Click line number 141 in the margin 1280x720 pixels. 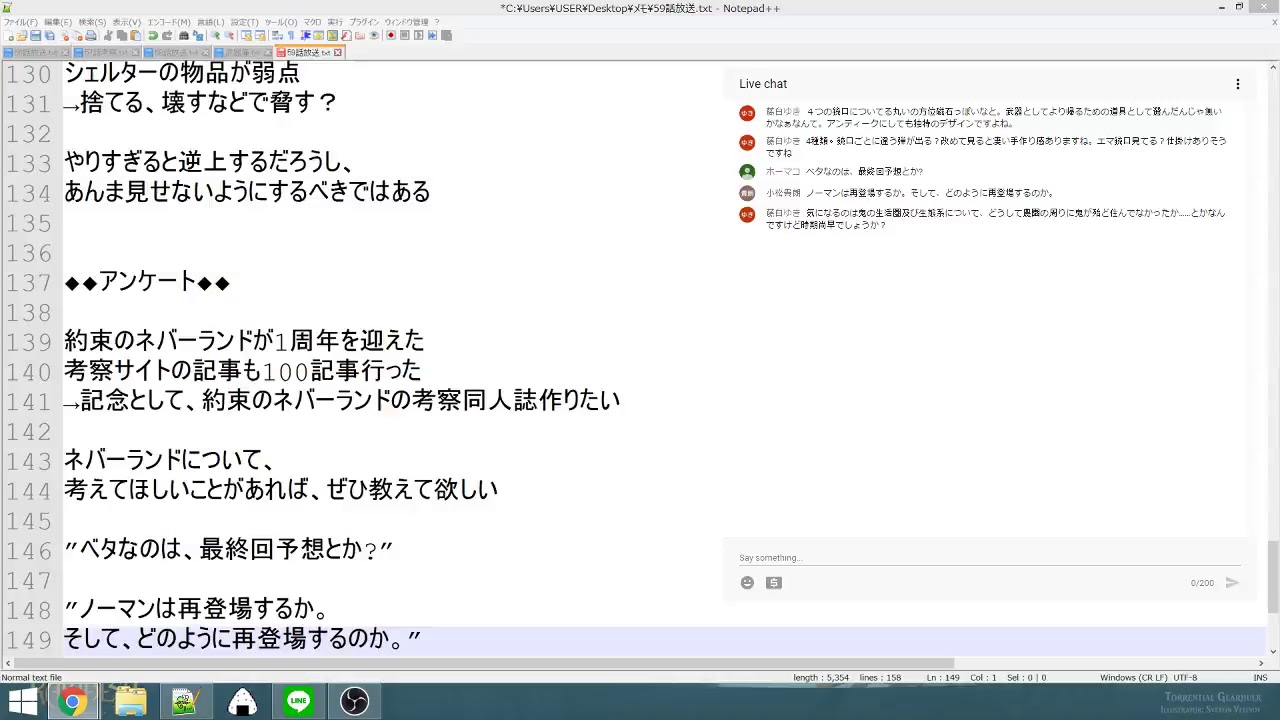tap(29, 402)
